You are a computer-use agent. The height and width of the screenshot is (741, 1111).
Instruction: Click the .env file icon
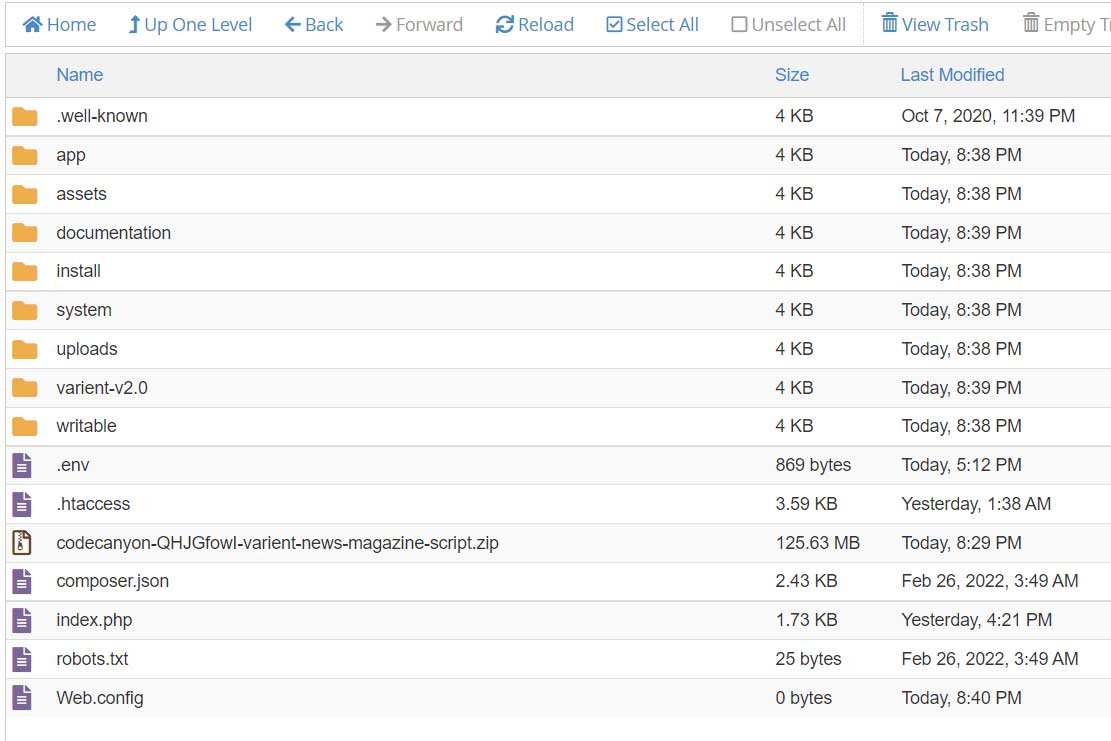(x=22, y=465)
